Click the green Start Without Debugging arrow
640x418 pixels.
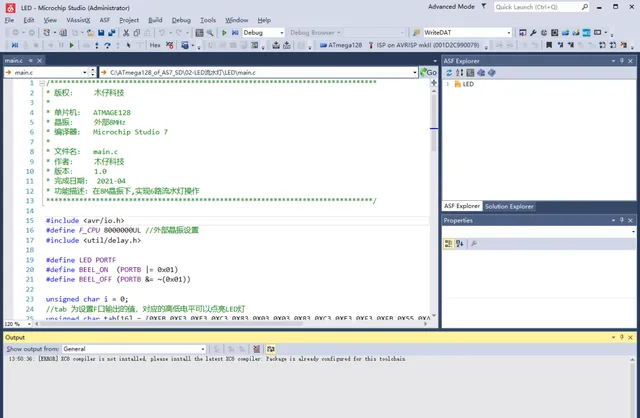224,33
